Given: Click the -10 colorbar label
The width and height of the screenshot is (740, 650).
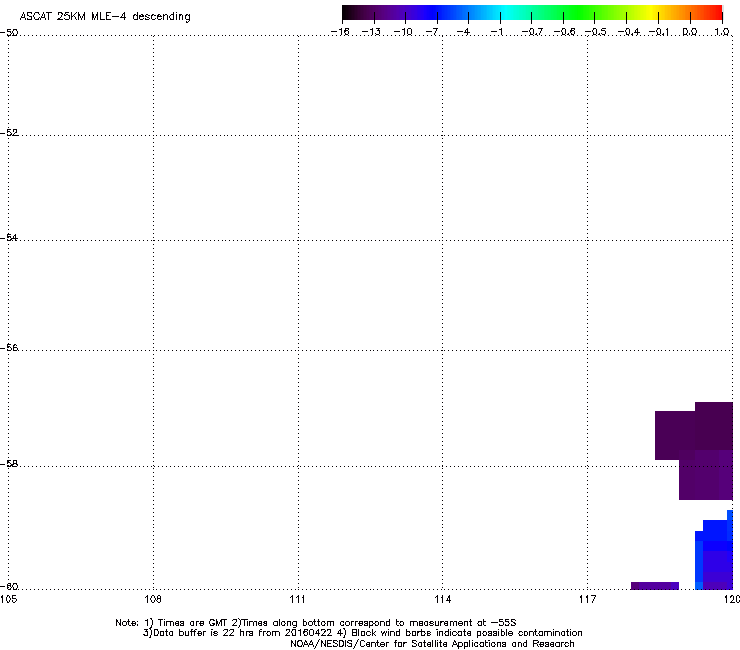Looking at the screenshot, I should pyautogui.click(x=403, y=32).
